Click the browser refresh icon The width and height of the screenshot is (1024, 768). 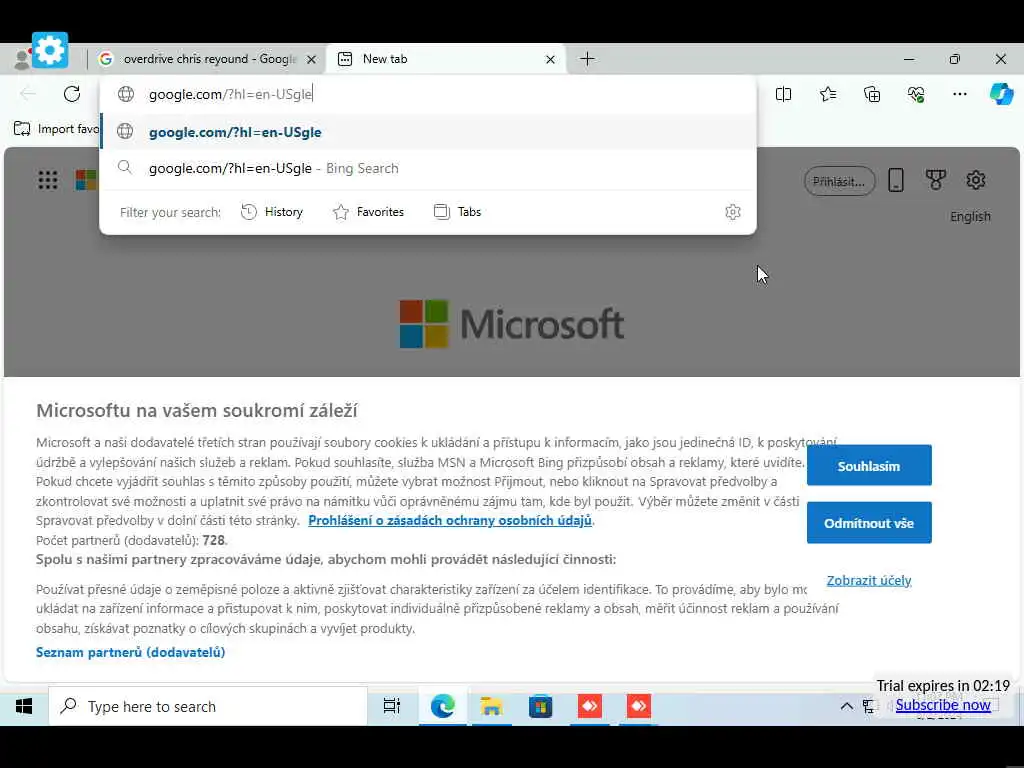coord(72,94)
